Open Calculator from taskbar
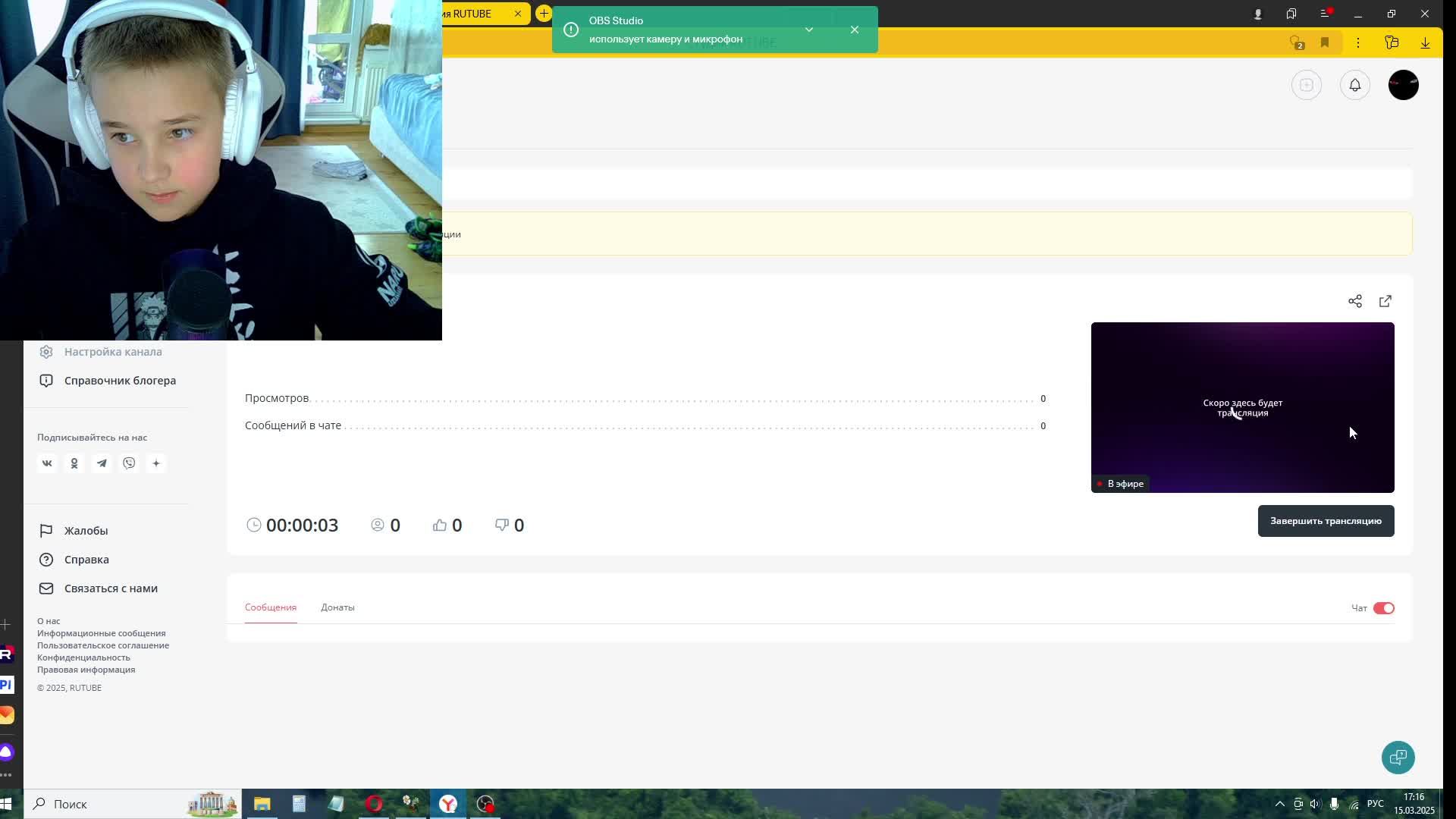The width and height of the screenshot is (1456, 819). pos(300,804)
